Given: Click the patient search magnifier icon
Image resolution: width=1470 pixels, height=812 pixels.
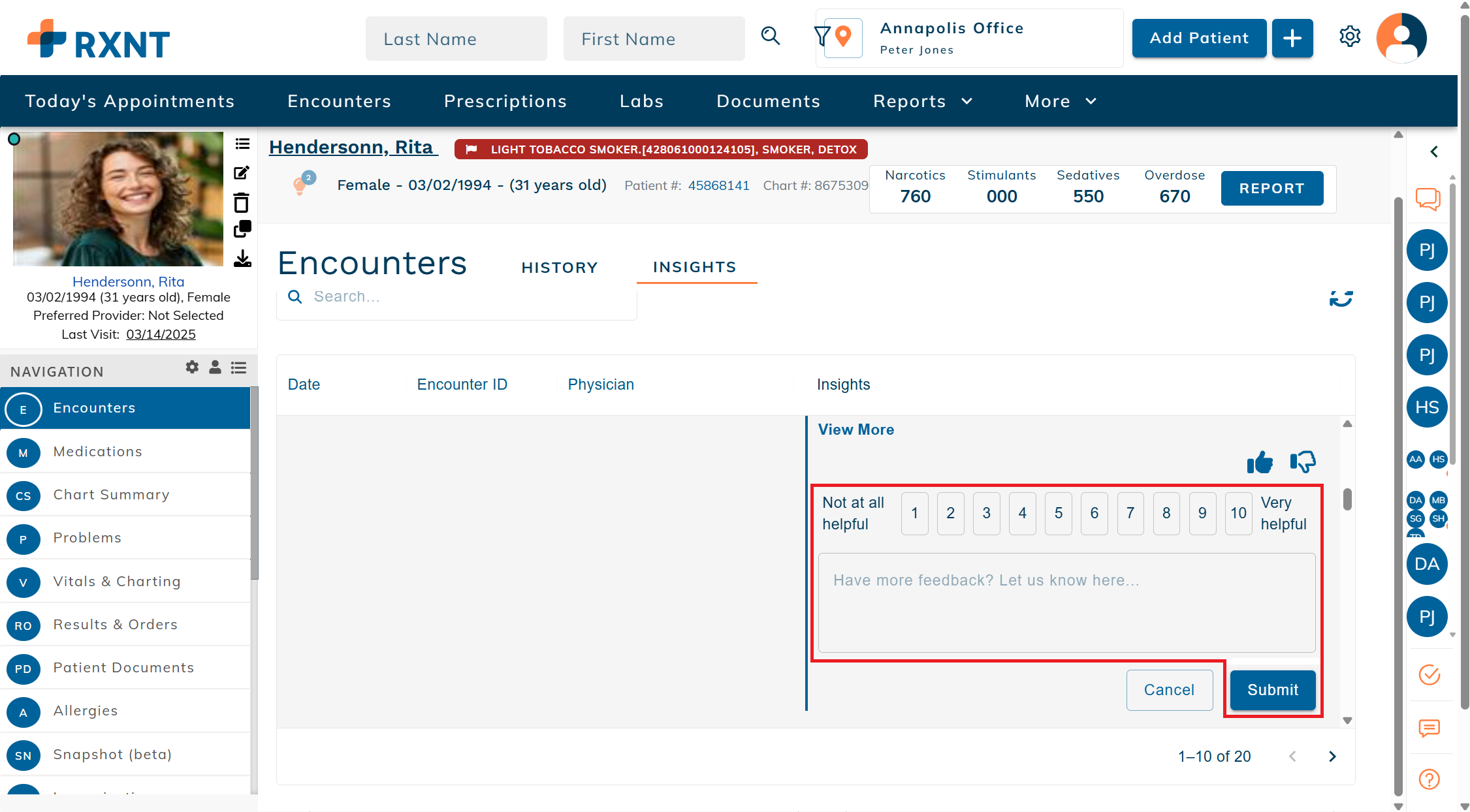Looking at the screenshot, I should [x=771, y=36].
